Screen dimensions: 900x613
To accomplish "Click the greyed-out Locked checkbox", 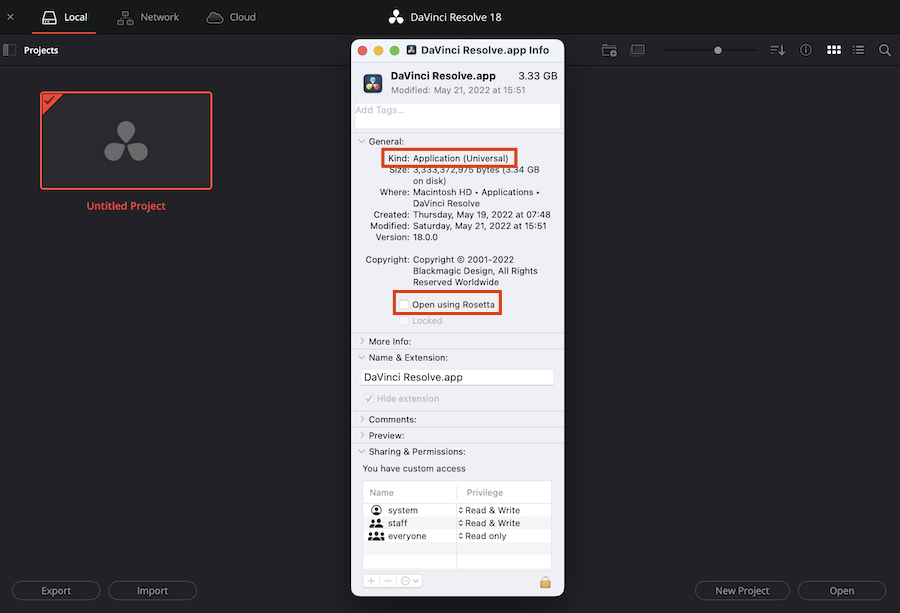I will [x=404, y=321].
